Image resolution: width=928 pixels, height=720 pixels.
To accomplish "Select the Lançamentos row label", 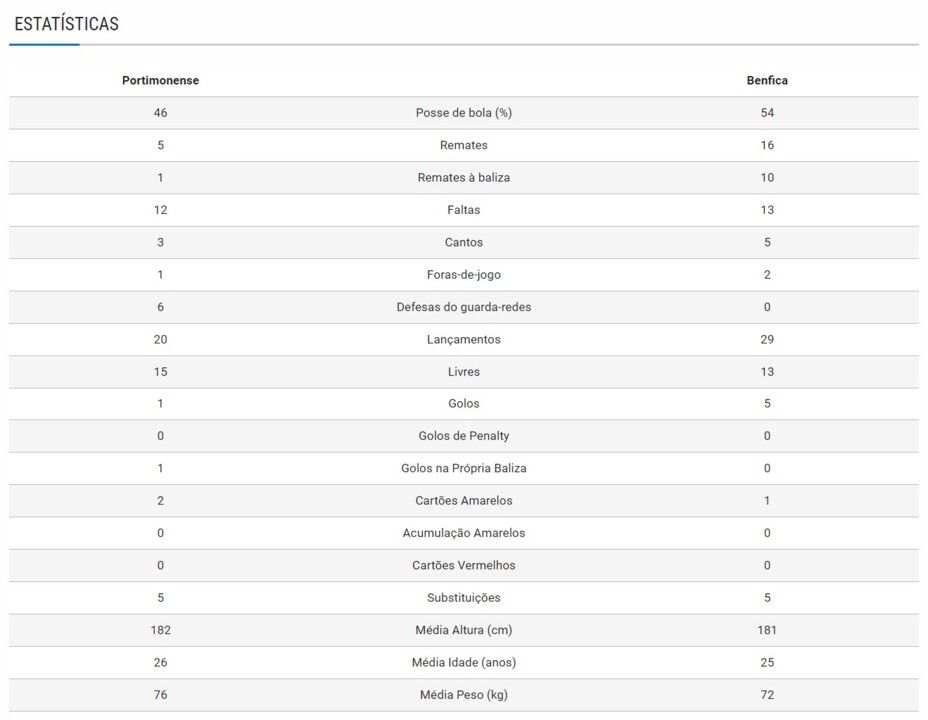I will [x=463, y=340].
